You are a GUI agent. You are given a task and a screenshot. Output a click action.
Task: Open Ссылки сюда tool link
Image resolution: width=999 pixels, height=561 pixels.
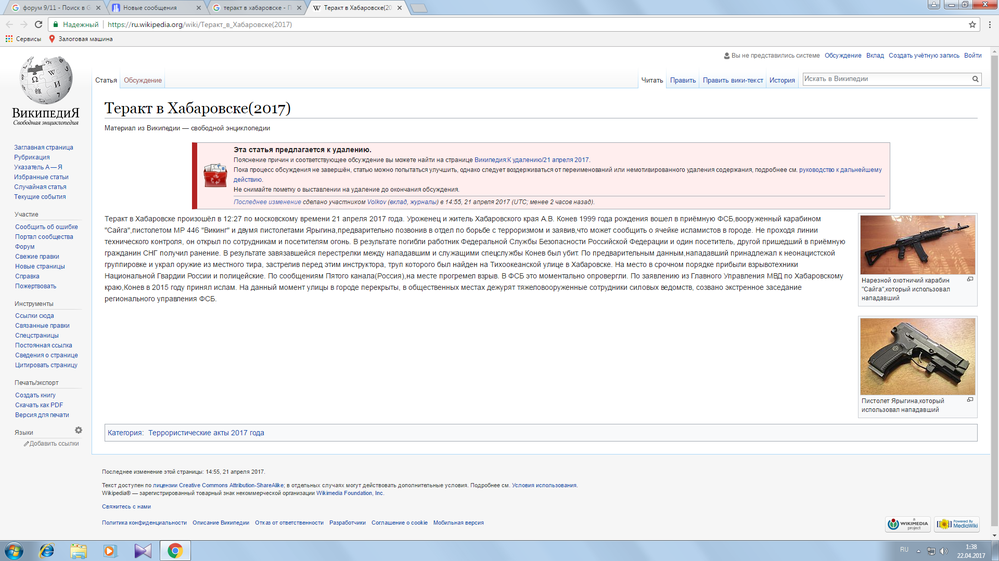pos(34,316)
